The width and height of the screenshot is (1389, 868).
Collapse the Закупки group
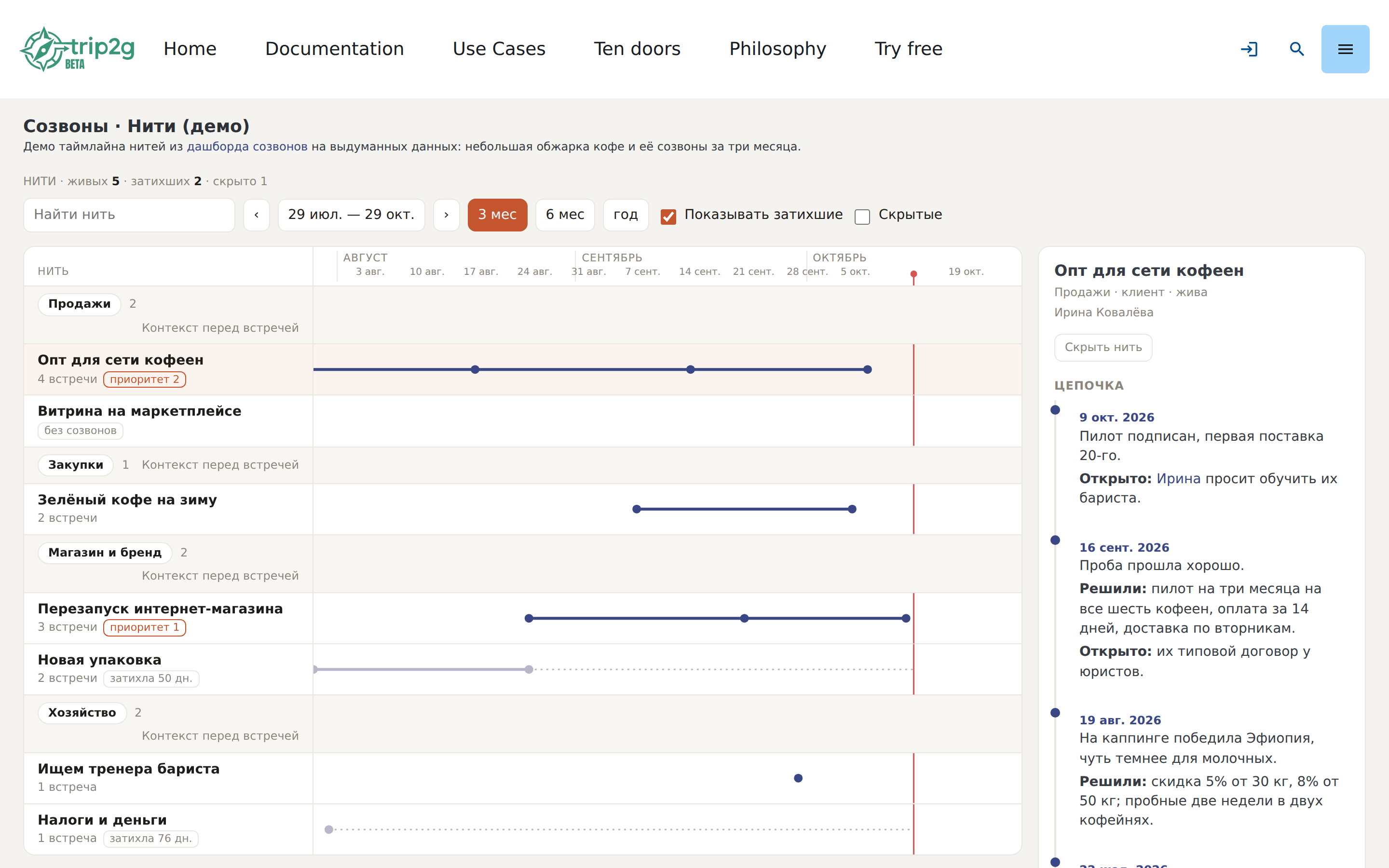pos(76,465)
